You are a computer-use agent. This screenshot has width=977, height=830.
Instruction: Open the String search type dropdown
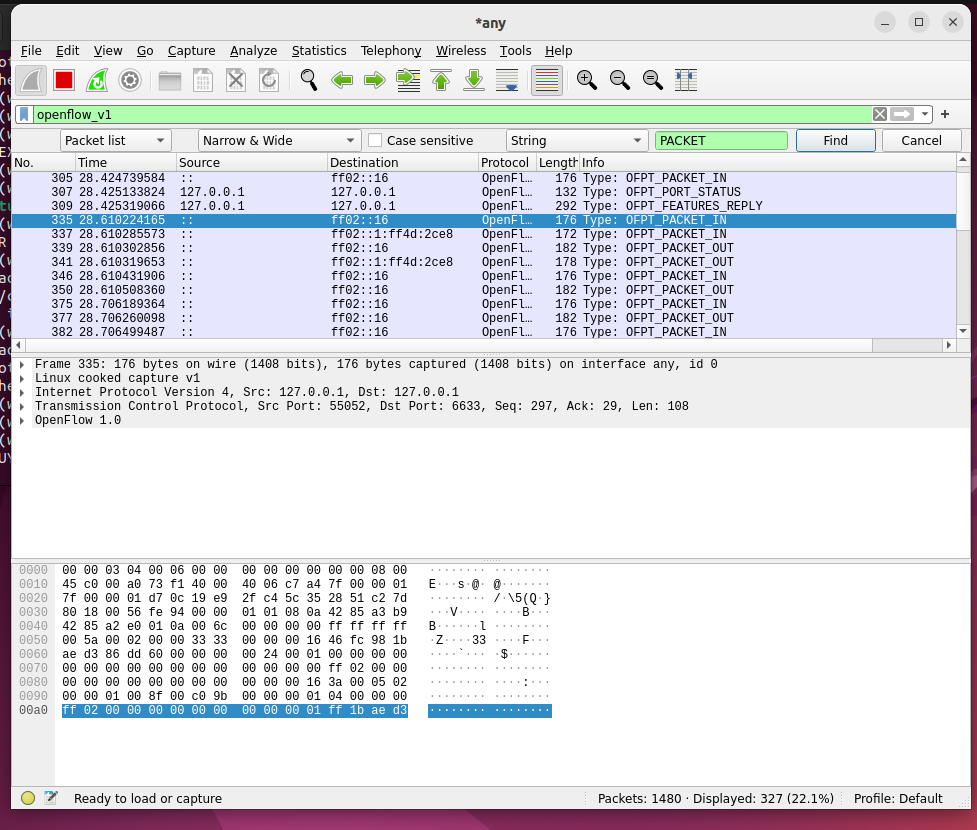tap(576, 141)
